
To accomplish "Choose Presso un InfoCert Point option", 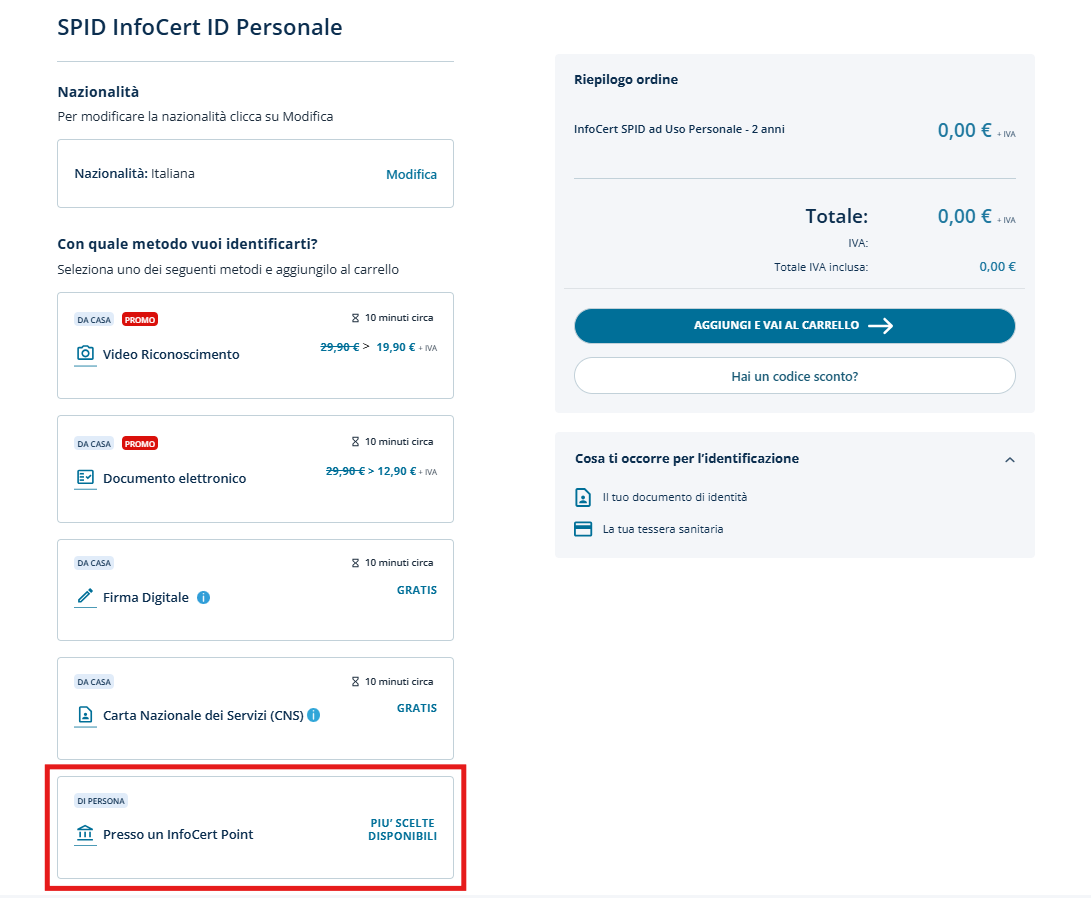I will click(255, 827).
